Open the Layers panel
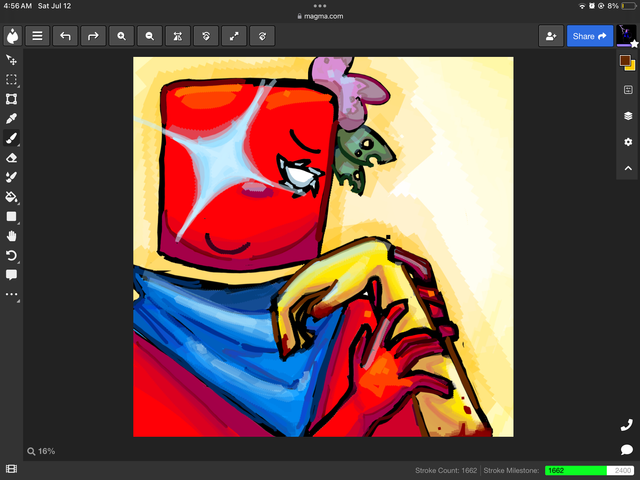Viewport: 640px width, 480px height. 628,116
